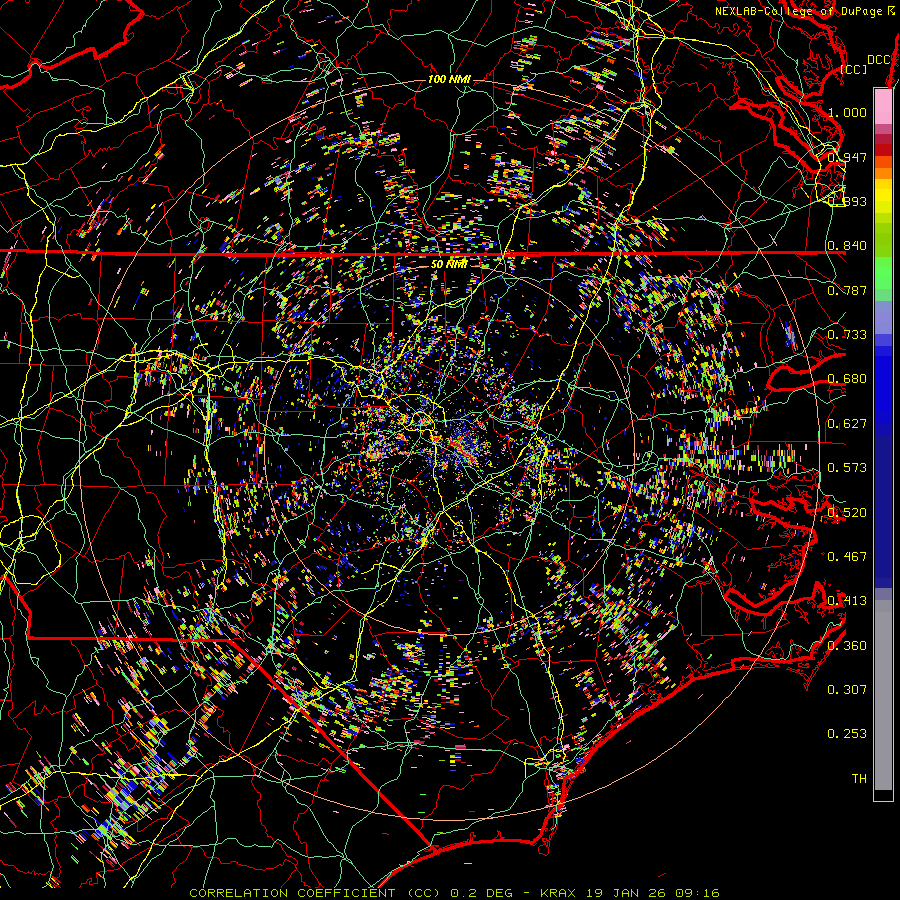The height and width of the screenshot is (900, 900).
Task: Click the 100 NMI range ring label
Action: pos(449,79)
